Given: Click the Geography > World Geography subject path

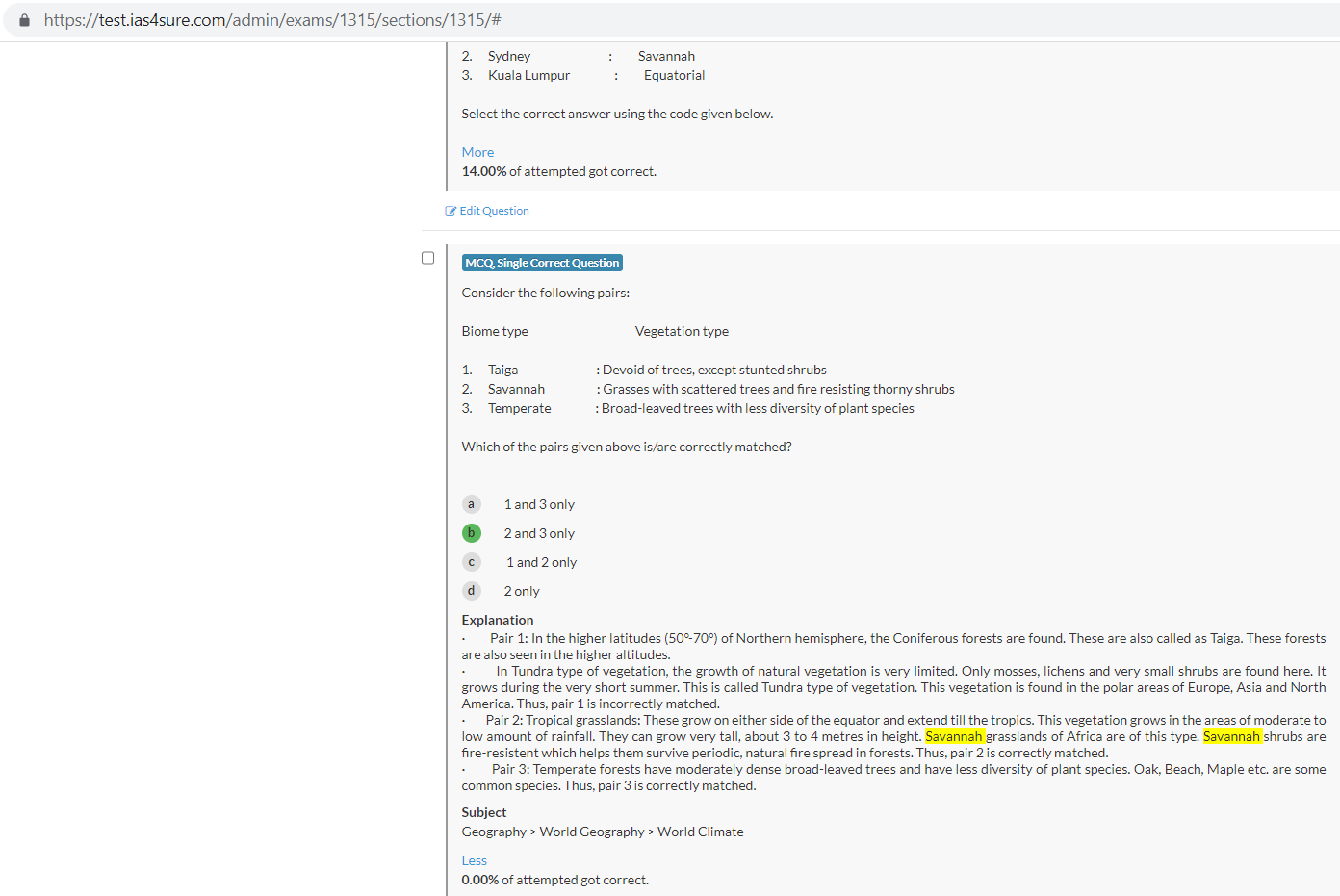Looking at the screenshot, I should coord(602,832).
